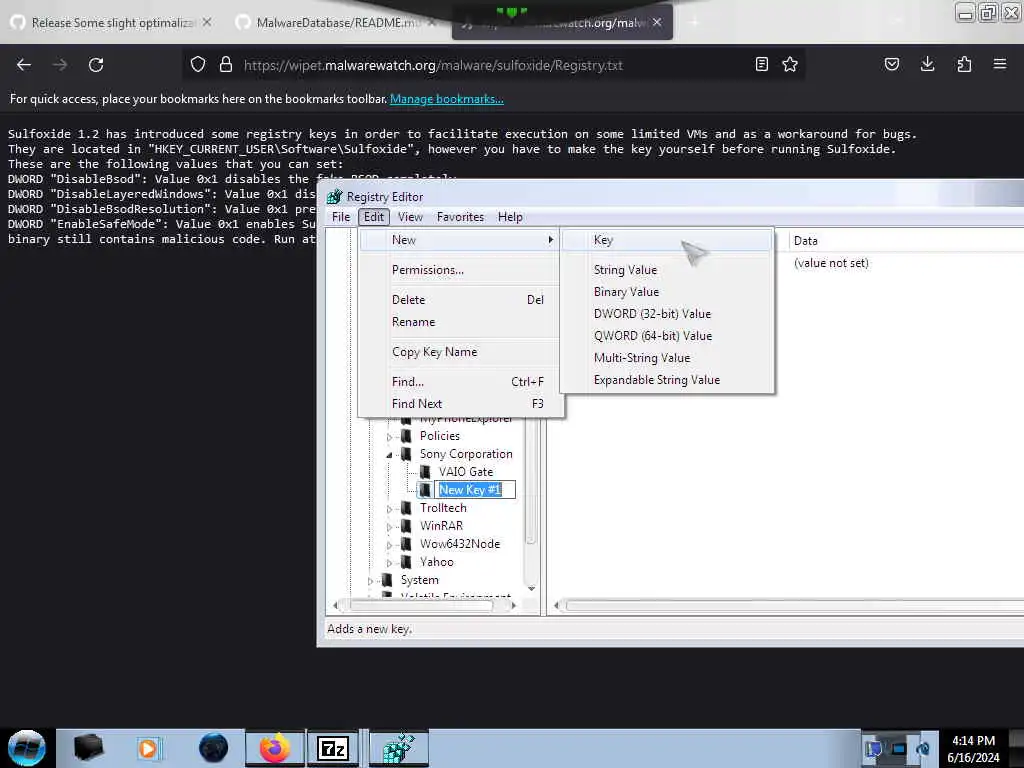
Task: Switch to Firefox from the taskbar
Action: [x=275, y=748]
